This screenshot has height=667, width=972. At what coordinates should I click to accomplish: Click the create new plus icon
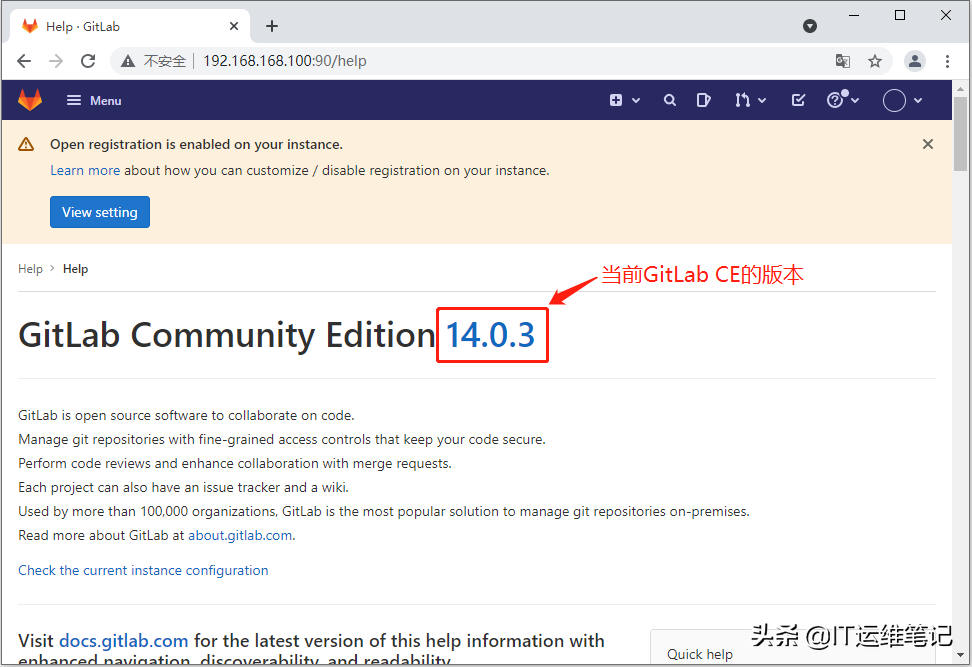[x=616, y=100]
